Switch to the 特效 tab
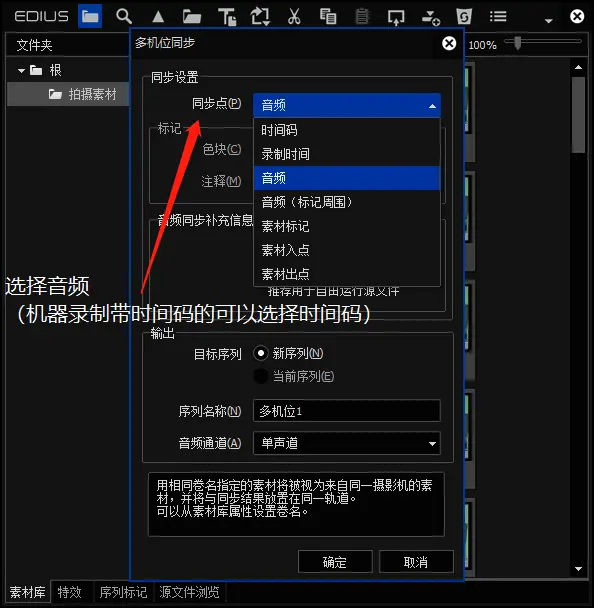594x608 pixels. 70,592
